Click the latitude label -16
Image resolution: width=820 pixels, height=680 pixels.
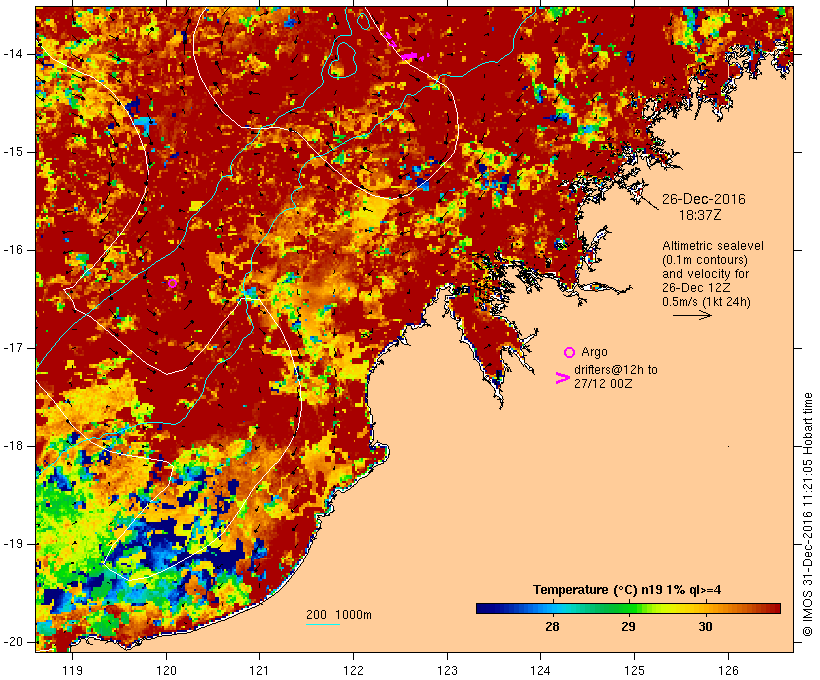[13, 250]
